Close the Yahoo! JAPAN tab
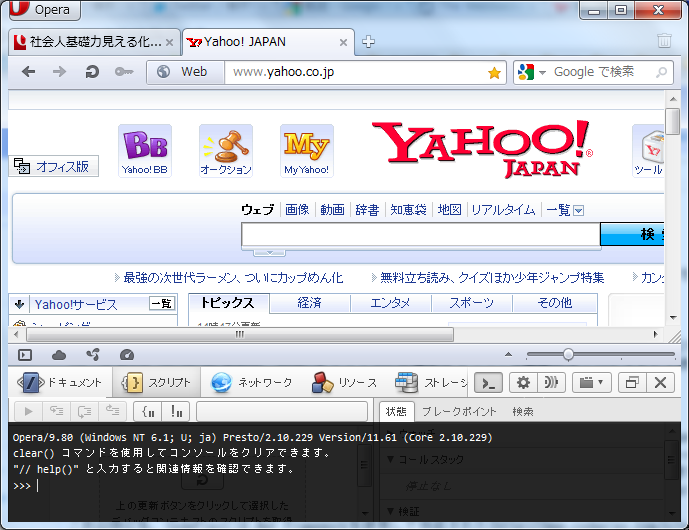This screenshot has height=530, width=689. pyautogui.click(x=343, y=42)
